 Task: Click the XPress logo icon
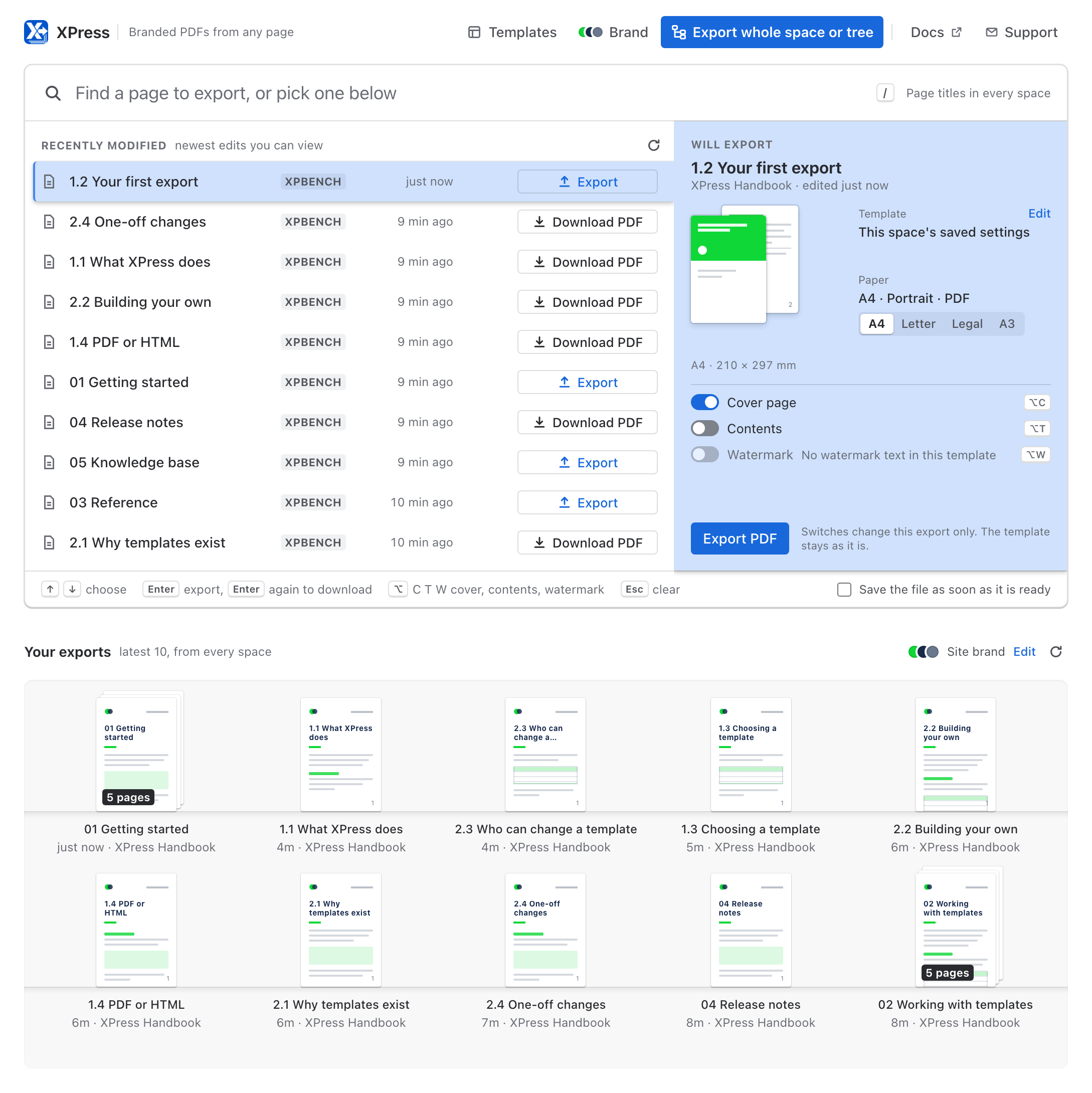click(36, 32)
